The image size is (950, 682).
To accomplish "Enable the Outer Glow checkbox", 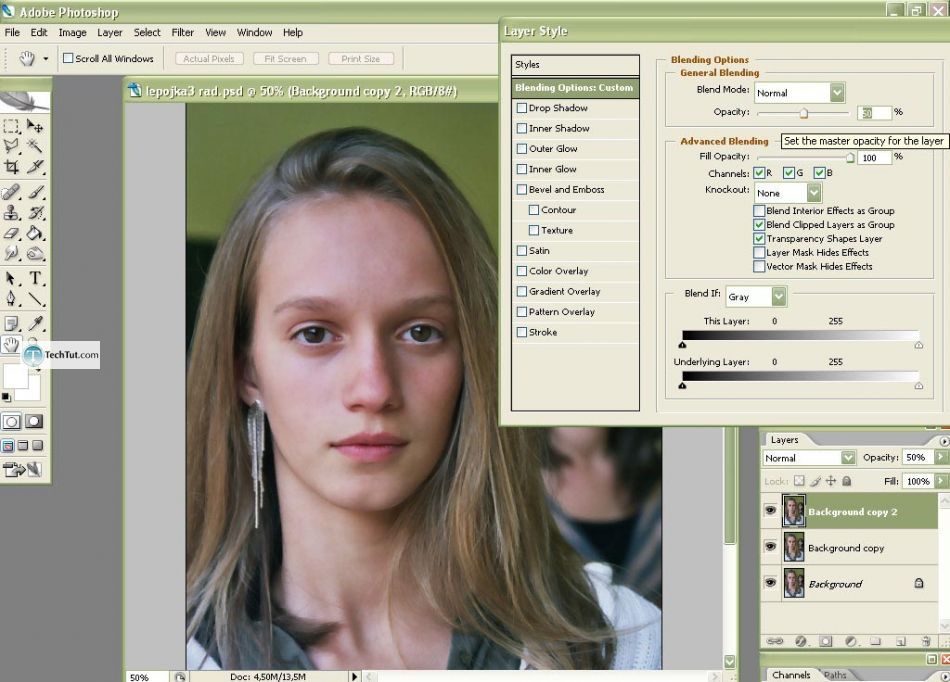I will pos(522,149).
